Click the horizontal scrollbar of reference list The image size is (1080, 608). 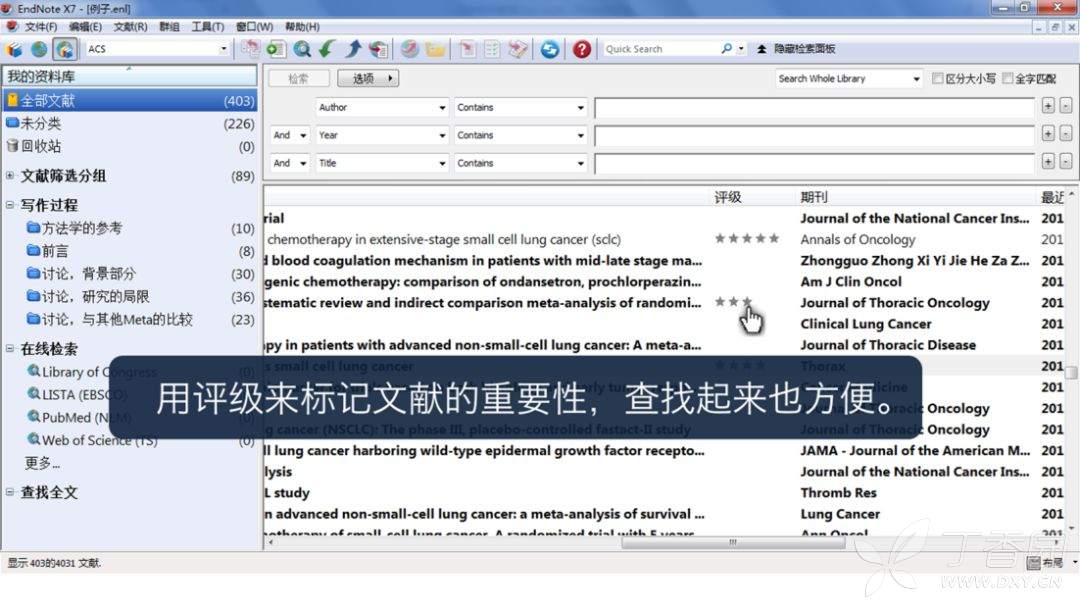coord(733,543)
